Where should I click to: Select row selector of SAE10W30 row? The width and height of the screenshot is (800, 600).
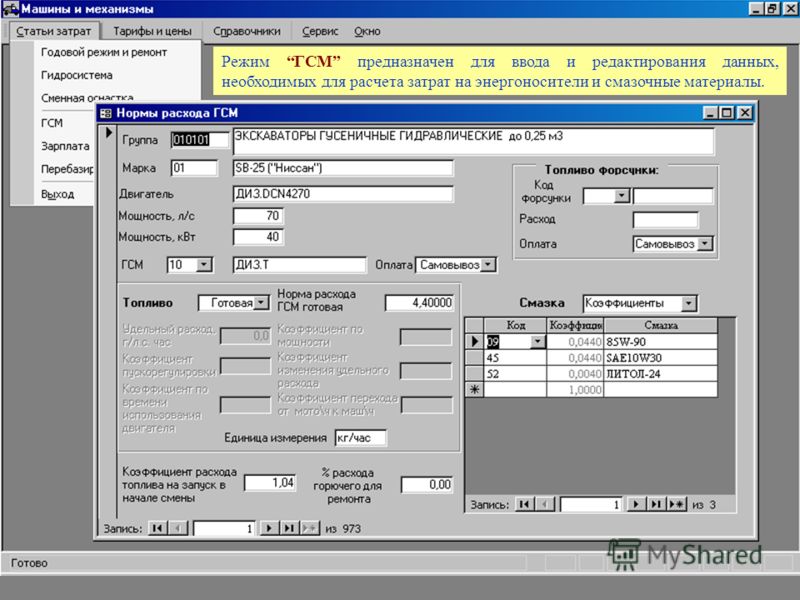474,358
